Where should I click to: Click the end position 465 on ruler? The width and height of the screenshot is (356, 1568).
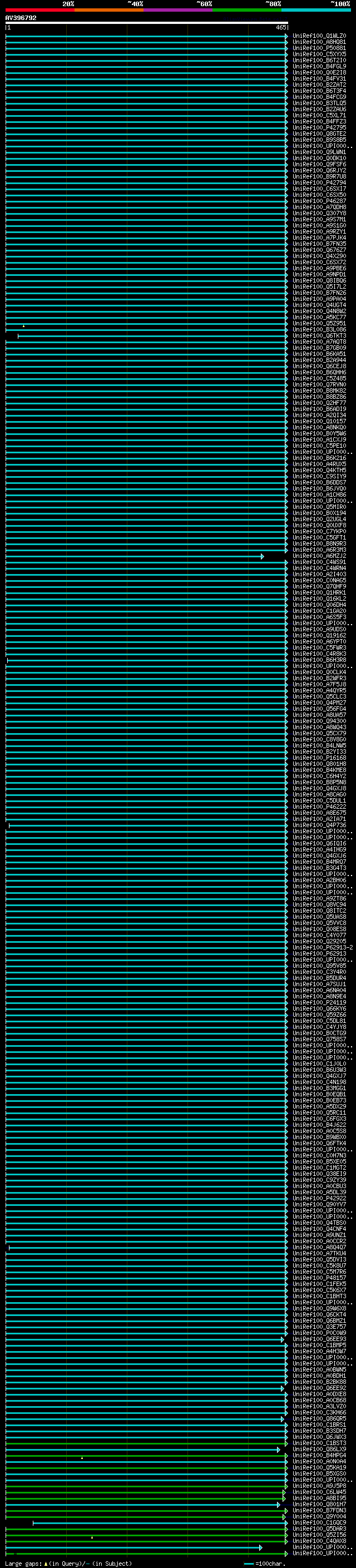click(x=280, y=28)
